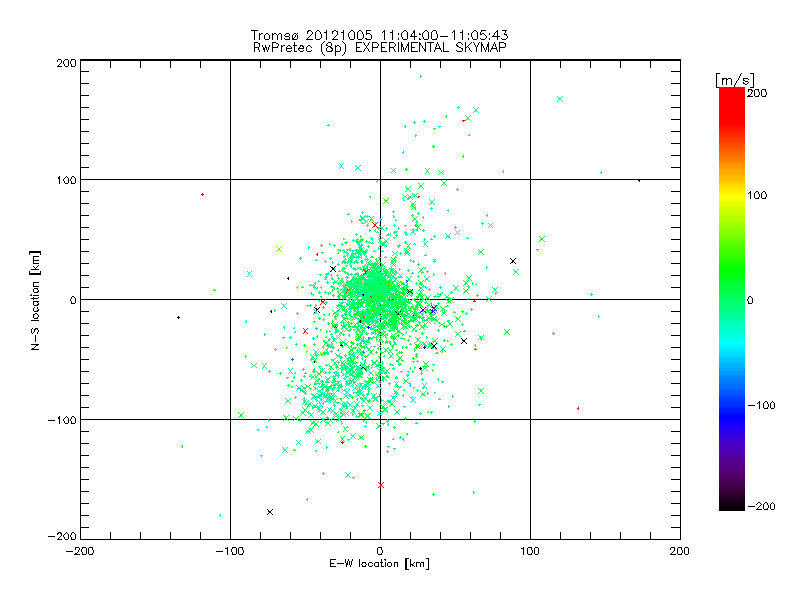This screenshot has height=600, width=800.
Task: Click the y-axis tick label '-200'
Action: tap(62, 536)
